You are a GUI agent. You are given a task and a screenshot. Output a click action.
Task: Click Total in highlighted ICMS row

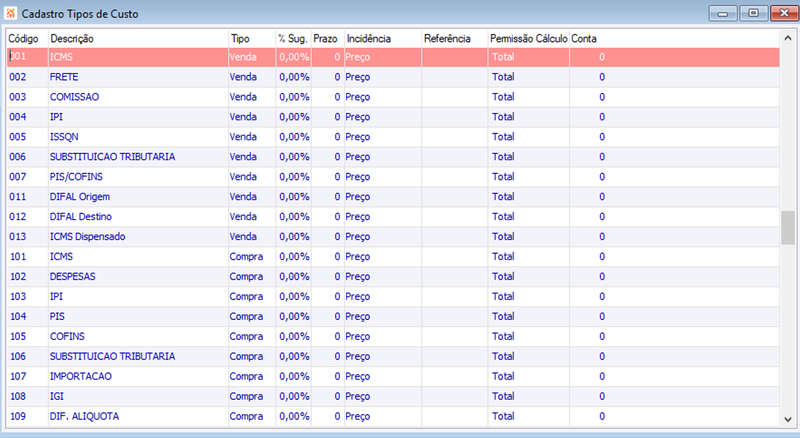(529, 57)
